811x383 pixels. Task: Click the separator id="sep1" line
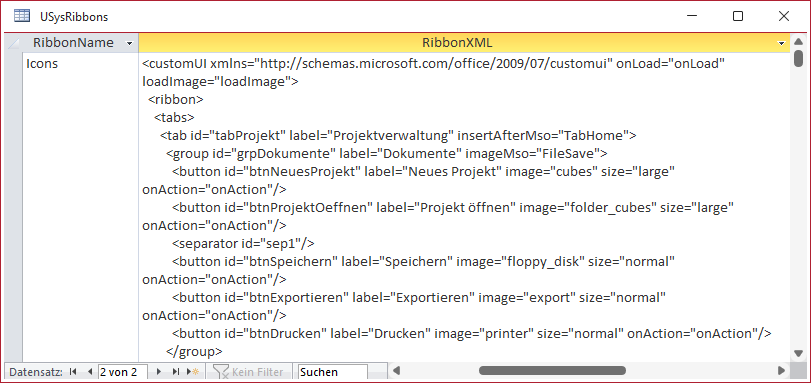(x=243, y=243)
